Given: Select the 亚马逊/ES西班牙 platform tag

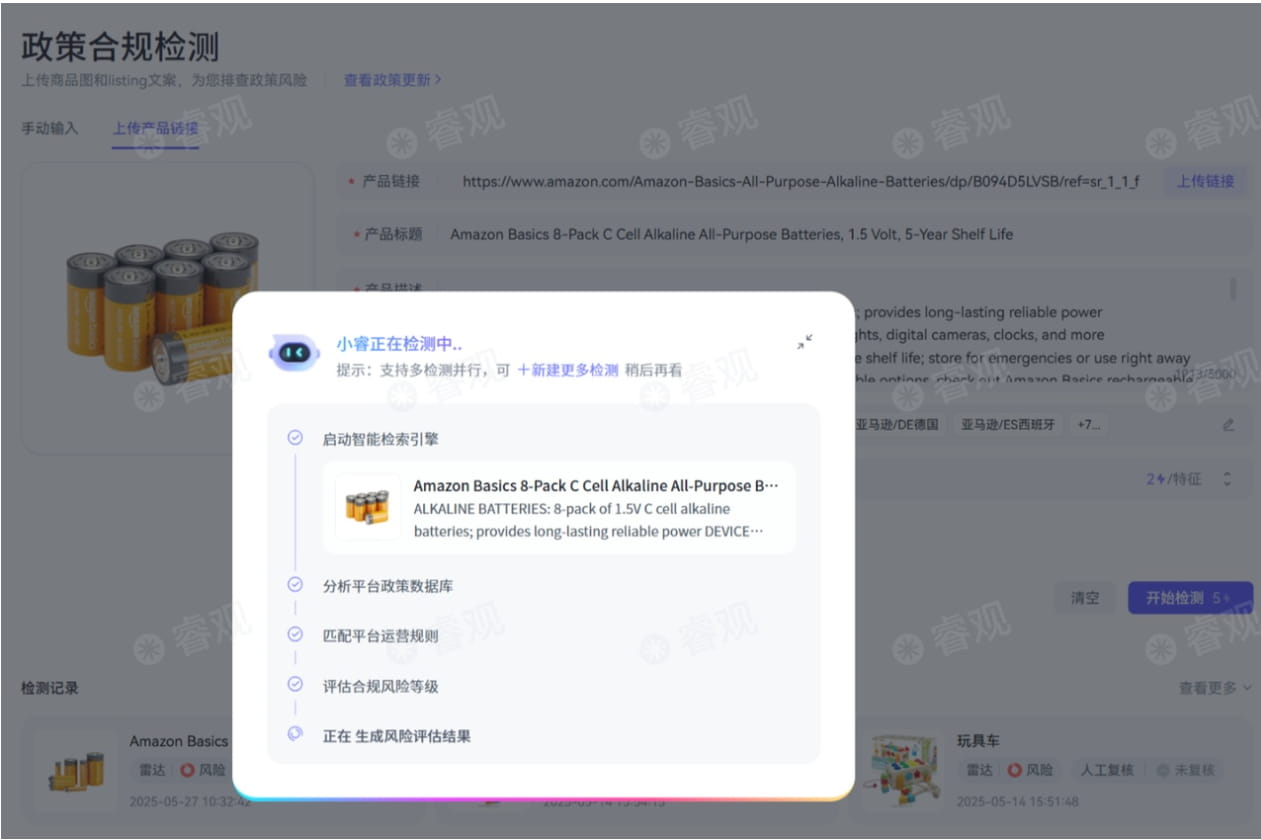Looking at the screenshot, I should [x=1007, y=424].
